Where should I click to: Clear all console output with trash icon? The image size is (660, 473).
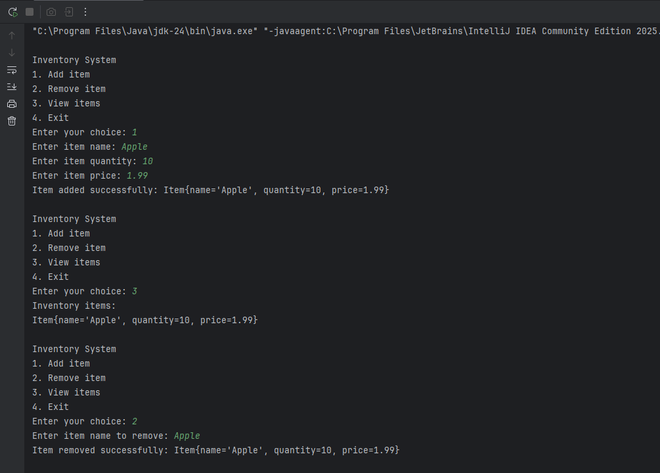[12, 121]
